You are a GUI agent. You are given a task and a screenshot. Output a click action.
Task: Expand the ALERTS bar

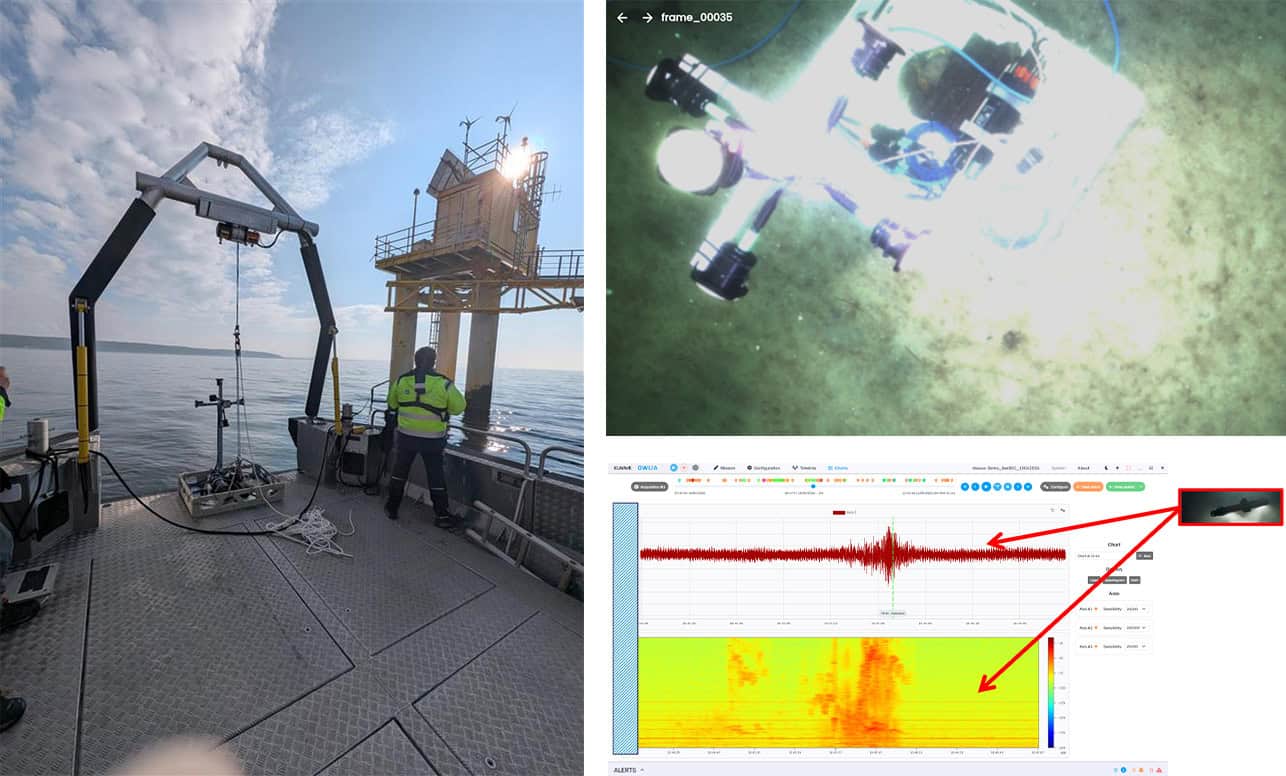point(630,770)
